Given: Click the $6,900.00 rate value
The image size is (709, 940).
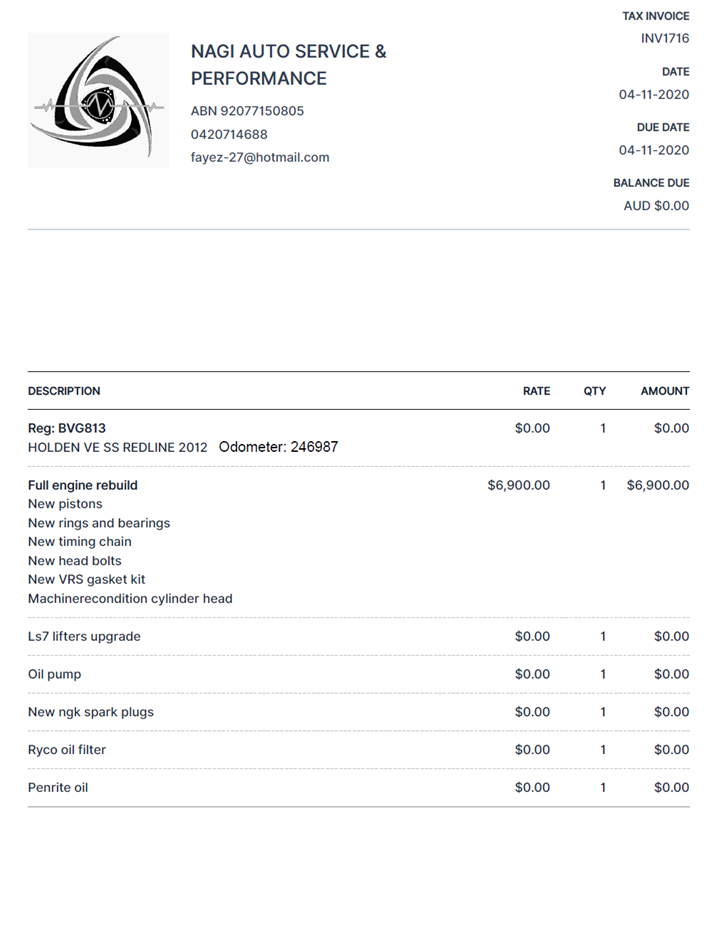Looking at the screenshot, I should (518, 485).
